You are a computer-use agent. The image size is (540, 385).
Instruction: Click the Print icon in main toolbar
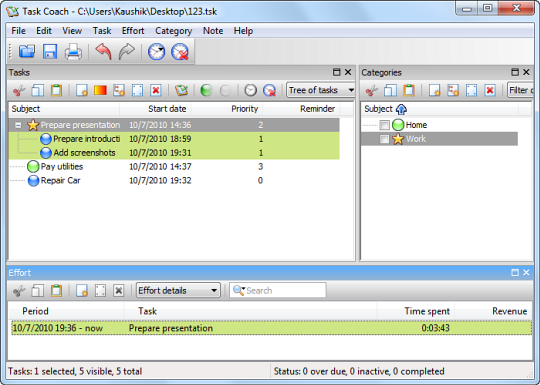click(73, 52)
